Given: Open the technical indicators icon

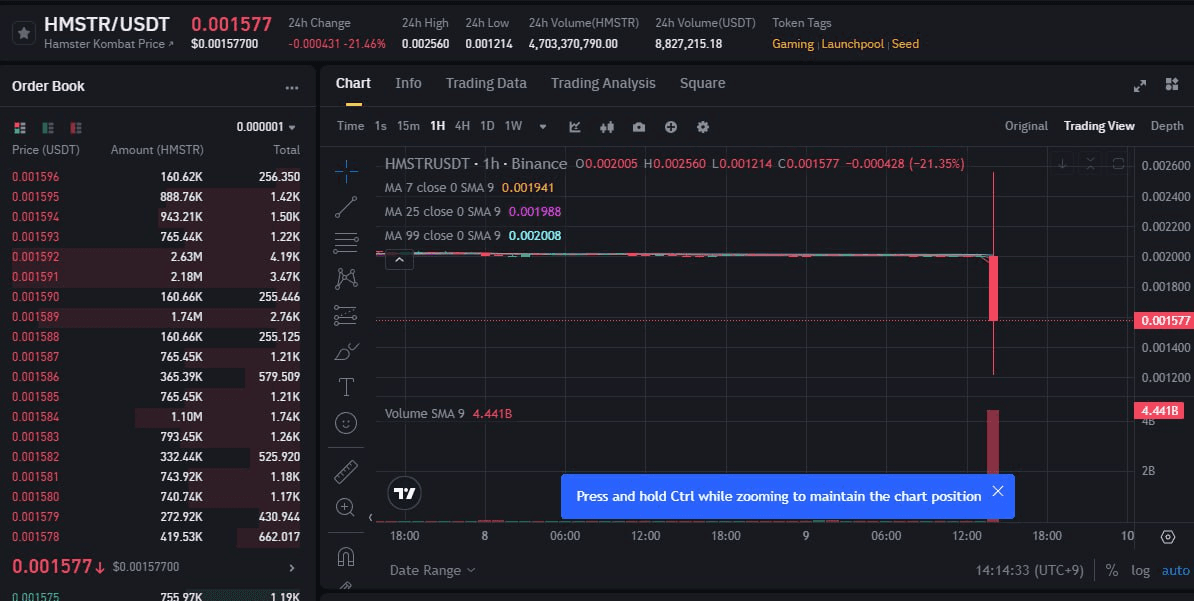Looking at the screenshot, I should click(575, 127).
